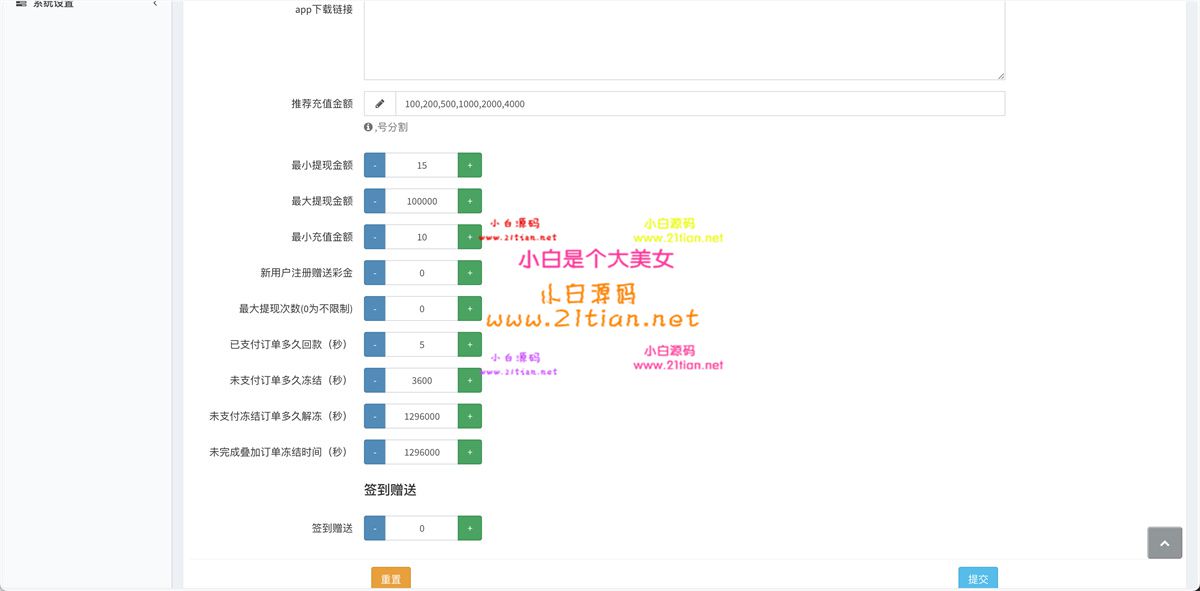Collapse the 系统设置 sidebar menu chevron
This screenshot has height=591, width=1200.
tap(155, 4)
